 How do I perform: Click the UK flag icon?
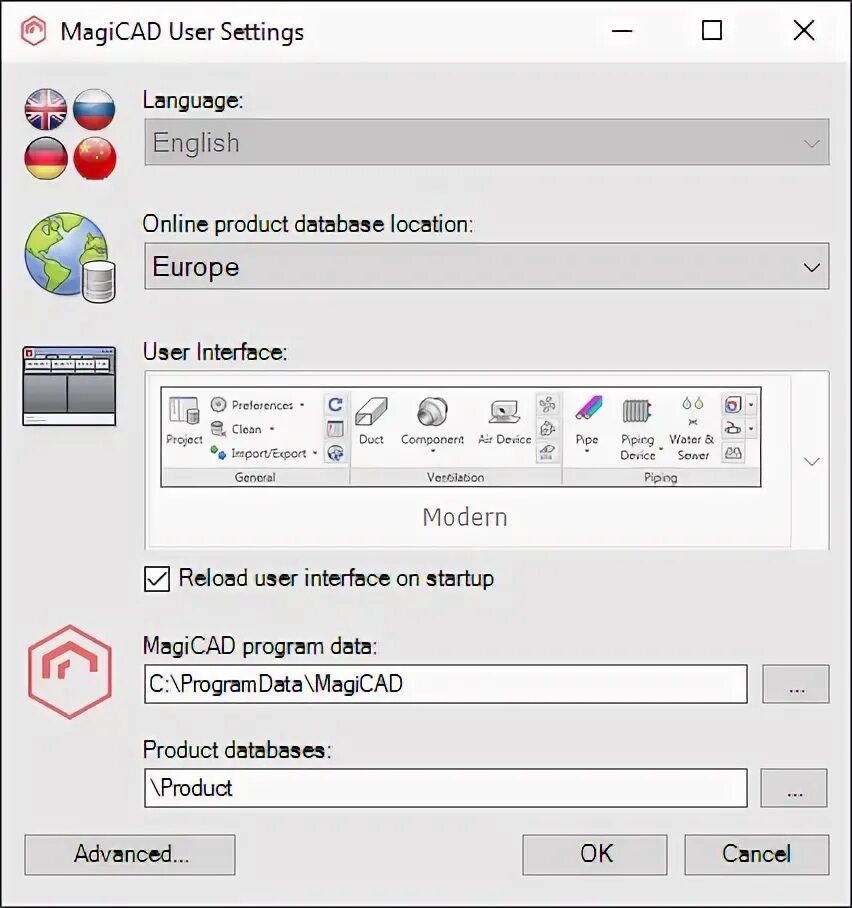coord(46,109)
